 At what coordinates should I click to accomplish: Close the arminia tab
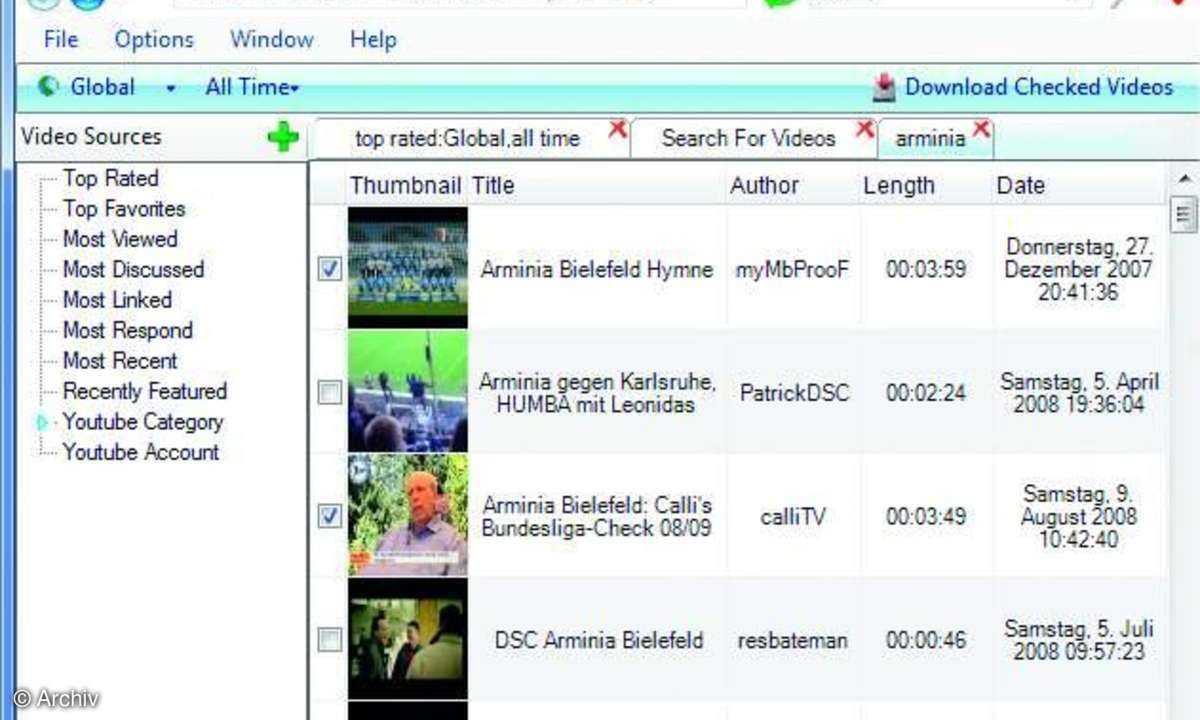click(982, 128)
